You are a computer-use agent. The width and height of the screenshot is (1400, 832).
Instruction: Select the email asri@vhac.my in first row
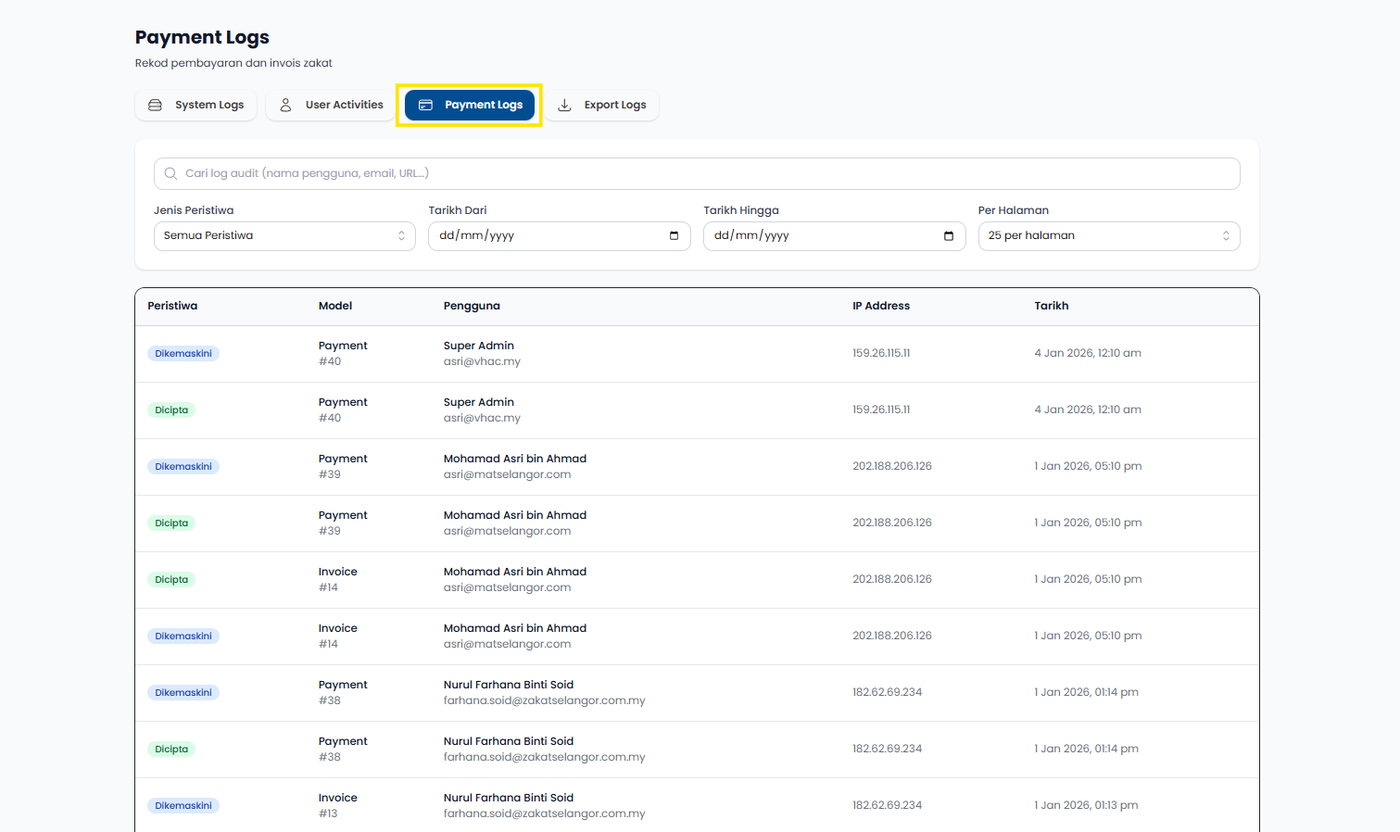(x=482, y=362)
